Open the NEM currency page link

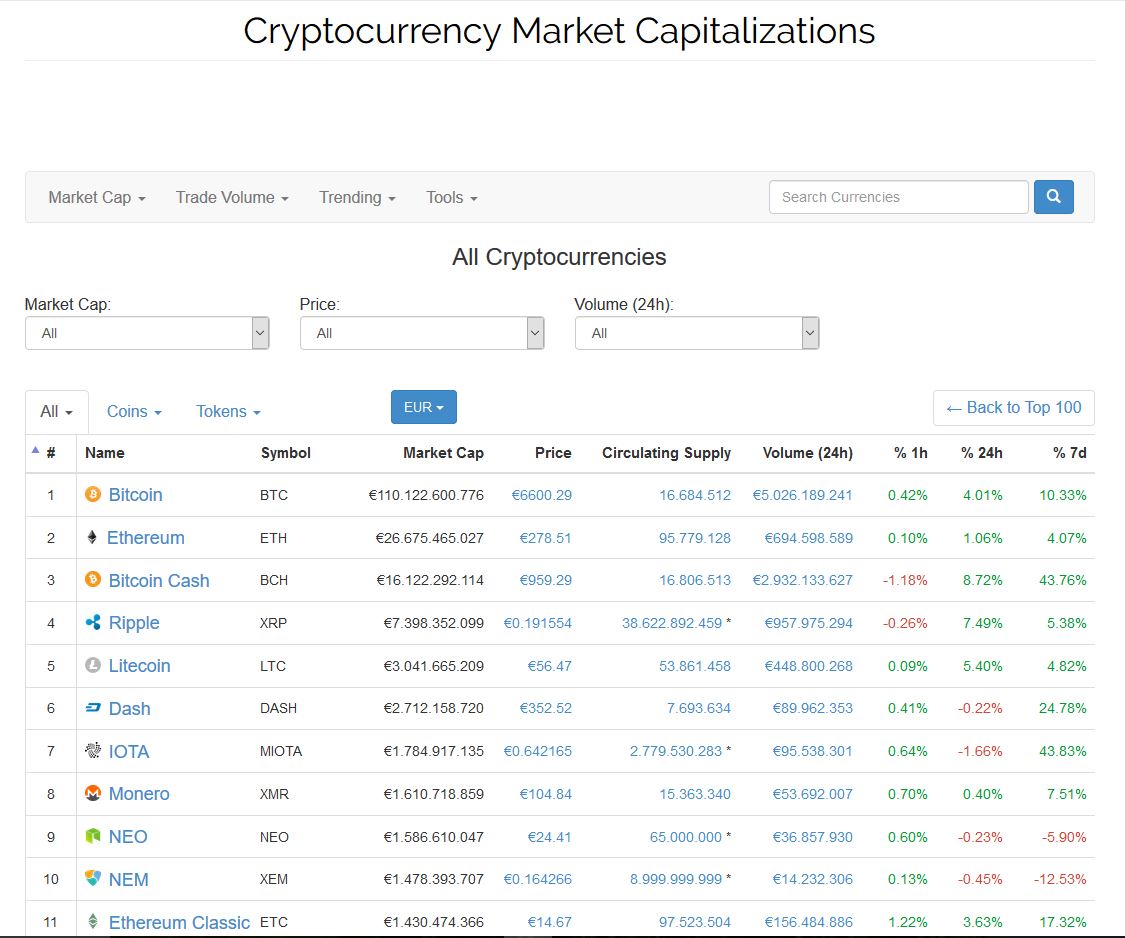point(128,879)
